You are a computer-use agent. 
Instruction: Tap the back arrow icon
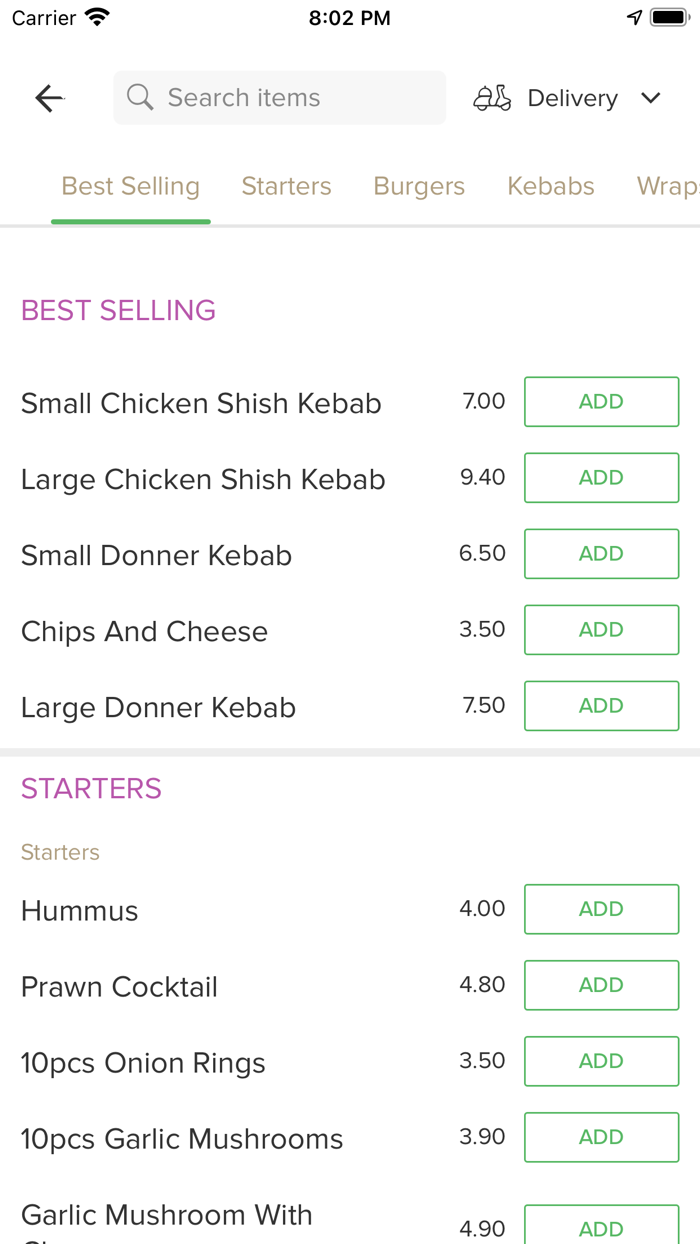pos(49,98)
